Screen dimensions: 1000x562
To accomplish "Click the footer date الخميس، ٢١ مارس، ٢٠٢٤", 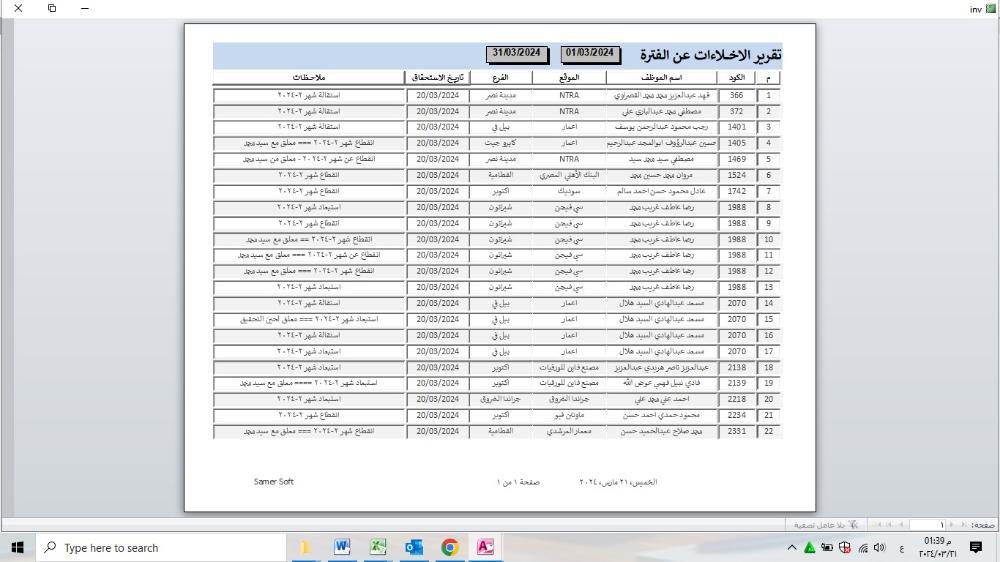I will [618, 482].
